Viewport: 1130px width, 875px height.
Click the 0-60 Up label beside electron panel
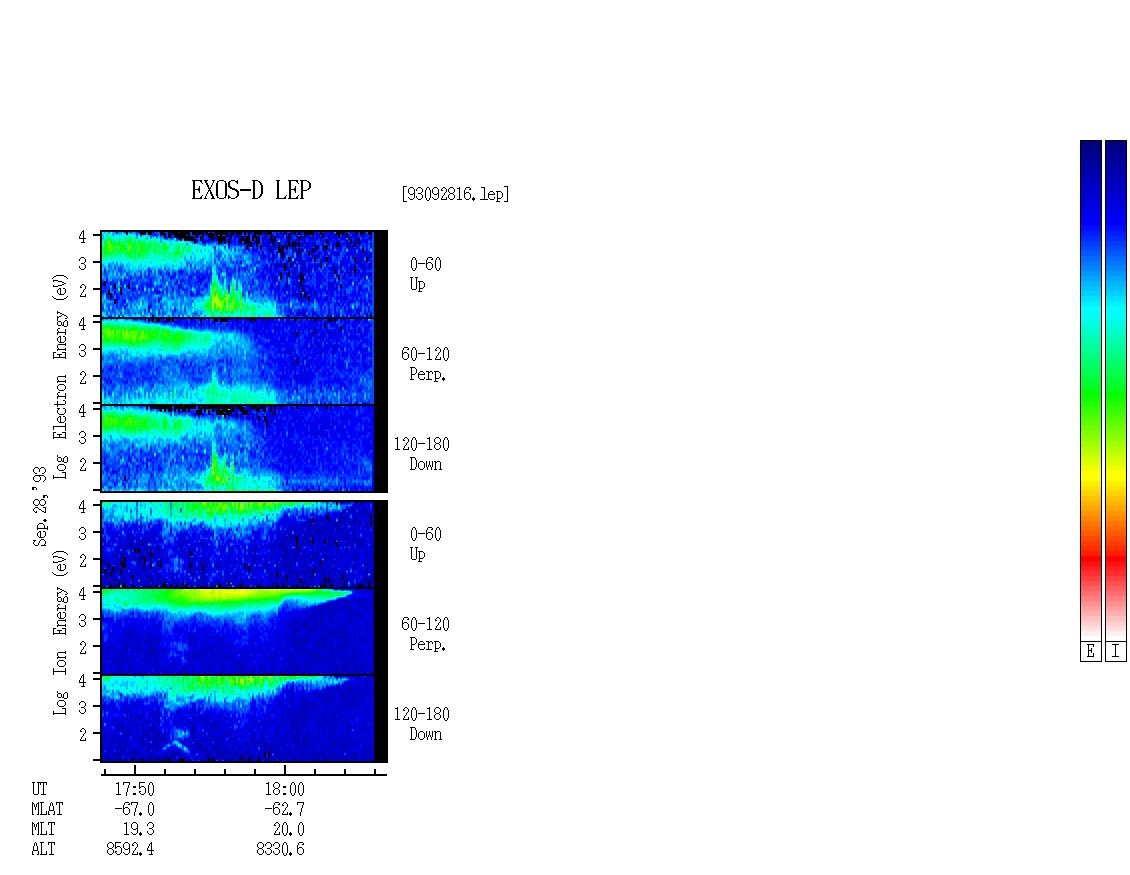(425, 275)
